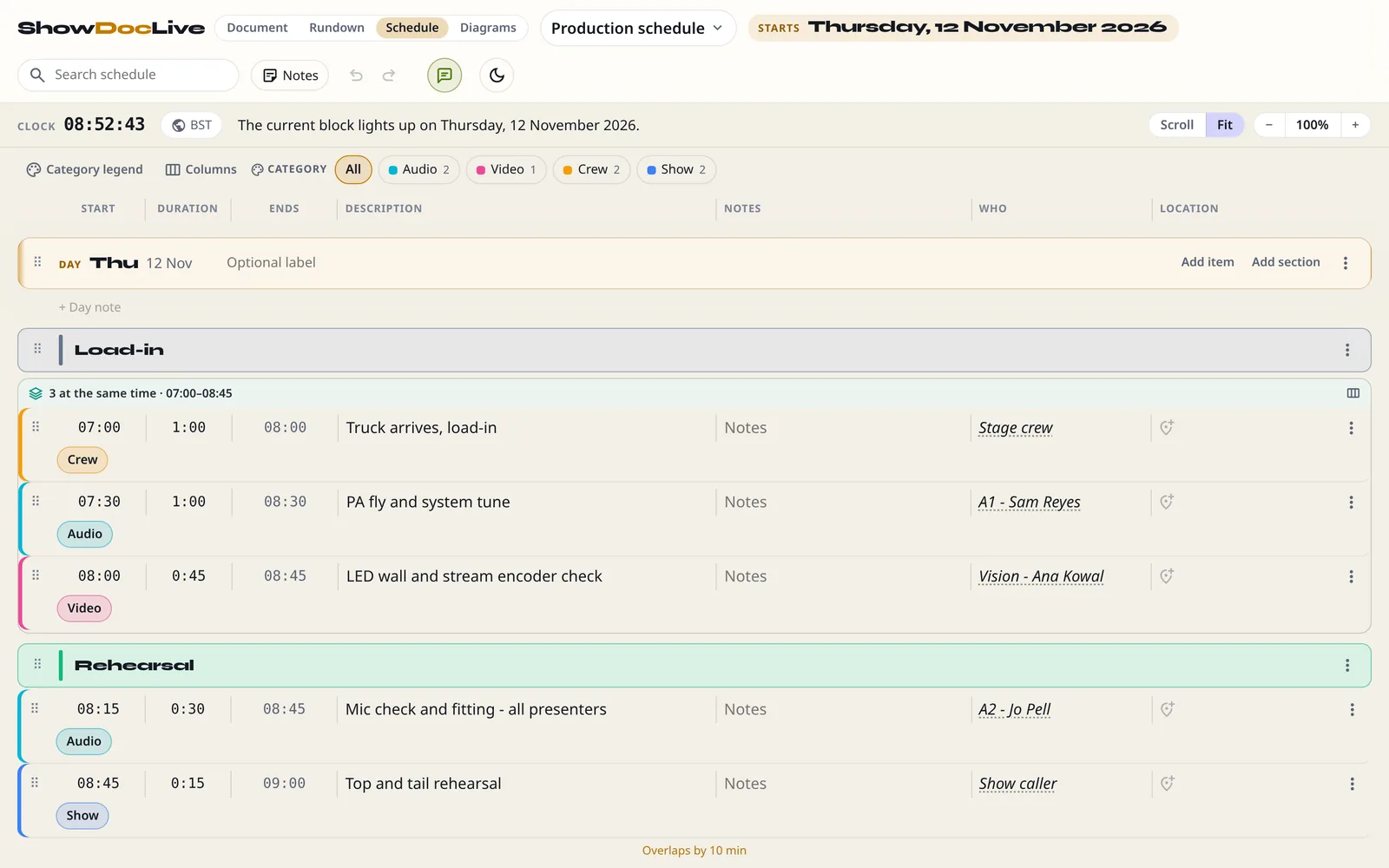Switch to the Rundown tab
Screen dimensions: 1389x868
pyautogui.click(x=337, y=28)
